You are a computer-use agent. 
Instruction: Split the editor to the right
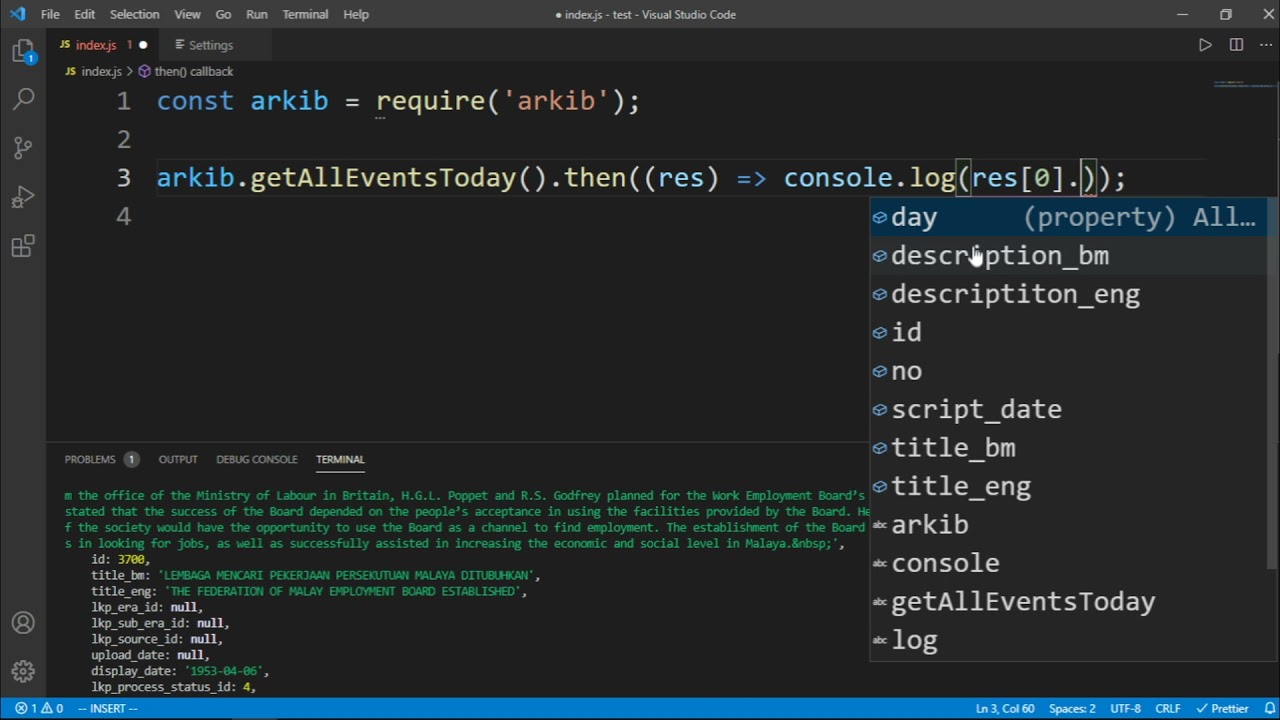[1236, 45]
